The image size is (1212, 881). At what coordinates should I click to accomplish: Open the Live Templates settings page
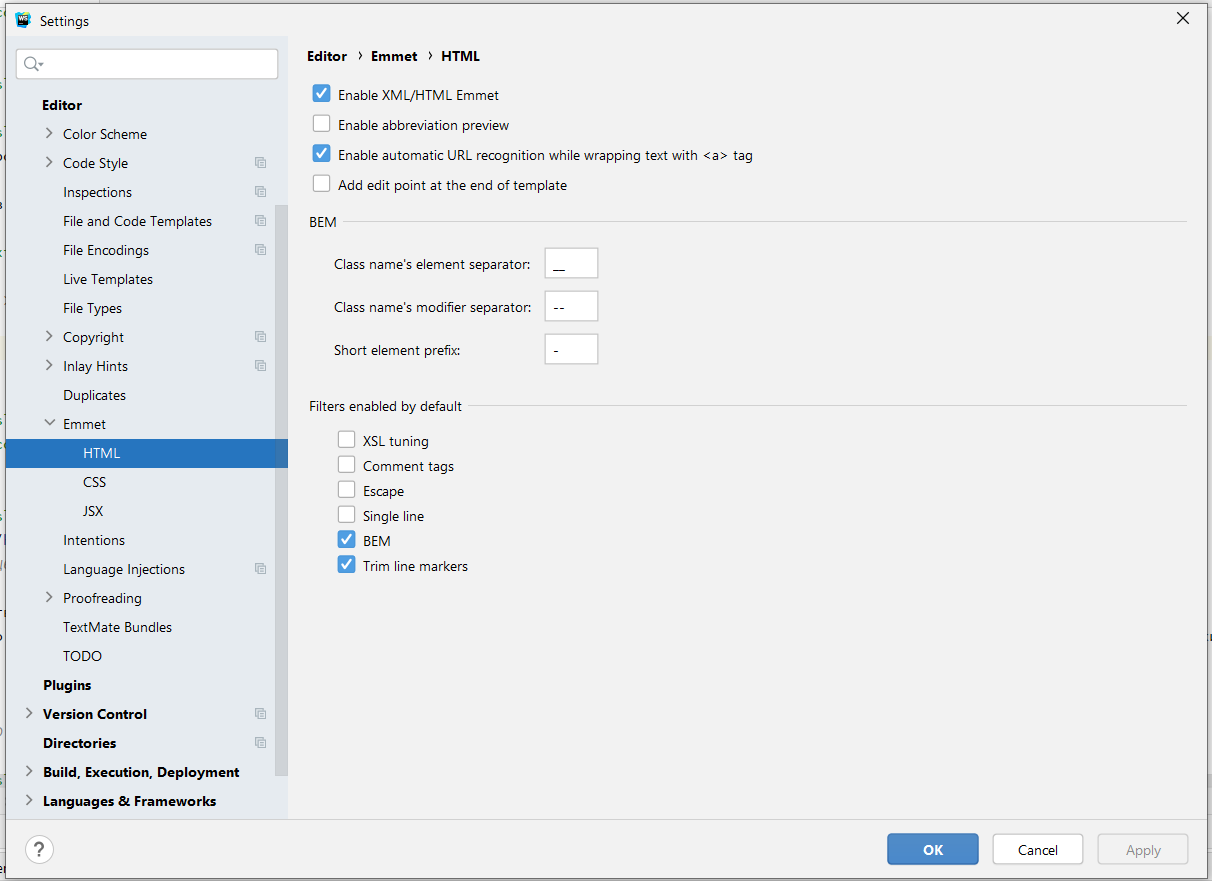click(108, 279)
